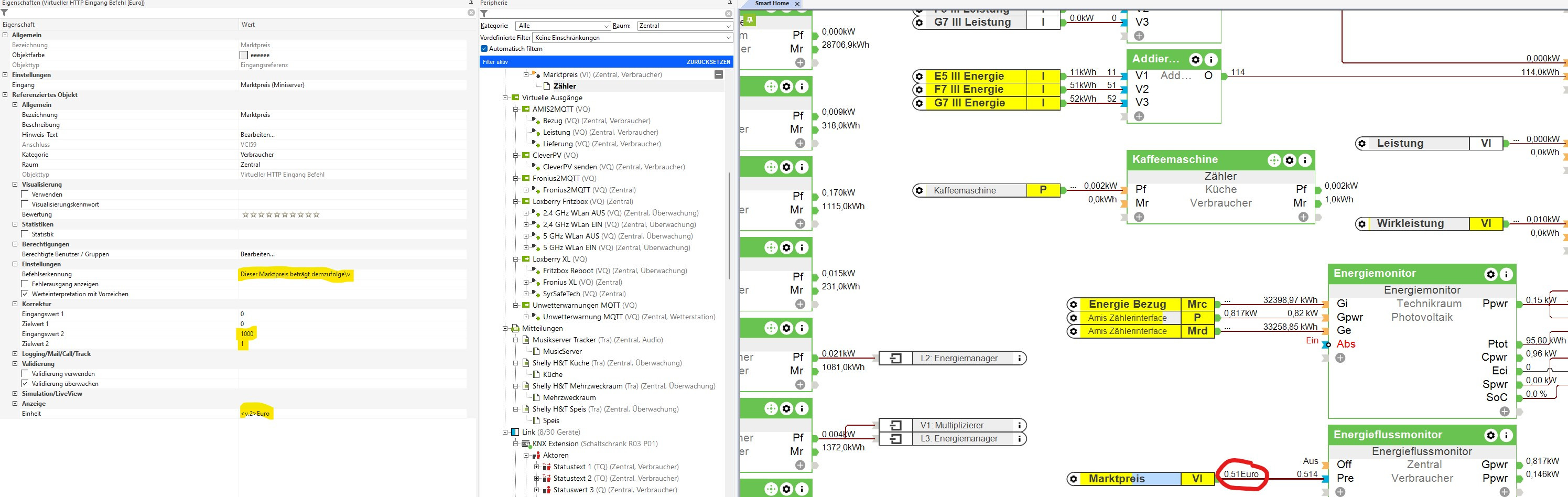The image size is (1568, 497).
Task: Click gear icon on E5 III Energie input
Action: pyautogui.click(x=919, y=76)
